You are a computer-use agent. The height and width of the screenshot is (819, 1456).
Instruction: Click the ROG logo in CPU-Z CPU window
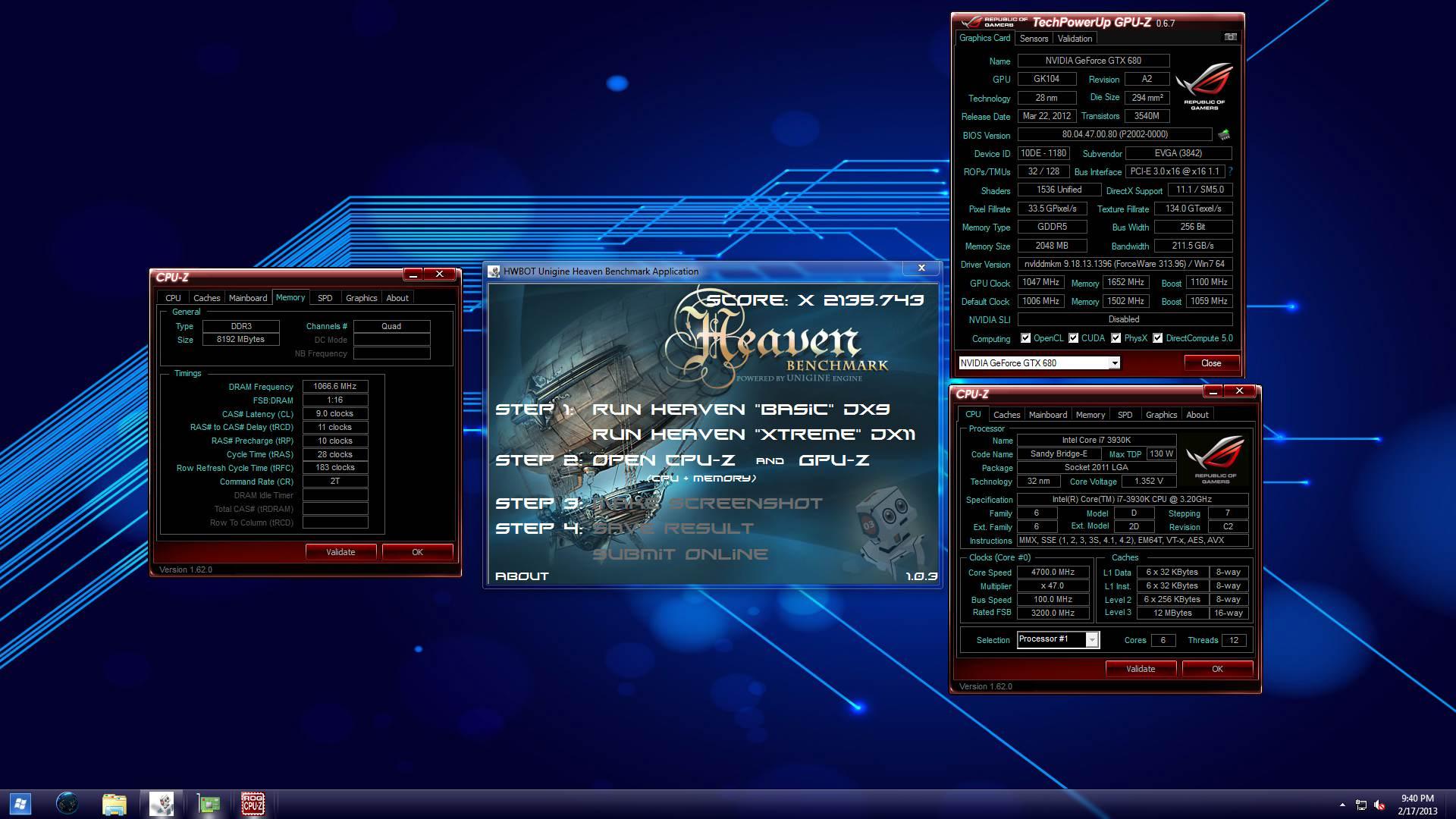(1215, 460)
